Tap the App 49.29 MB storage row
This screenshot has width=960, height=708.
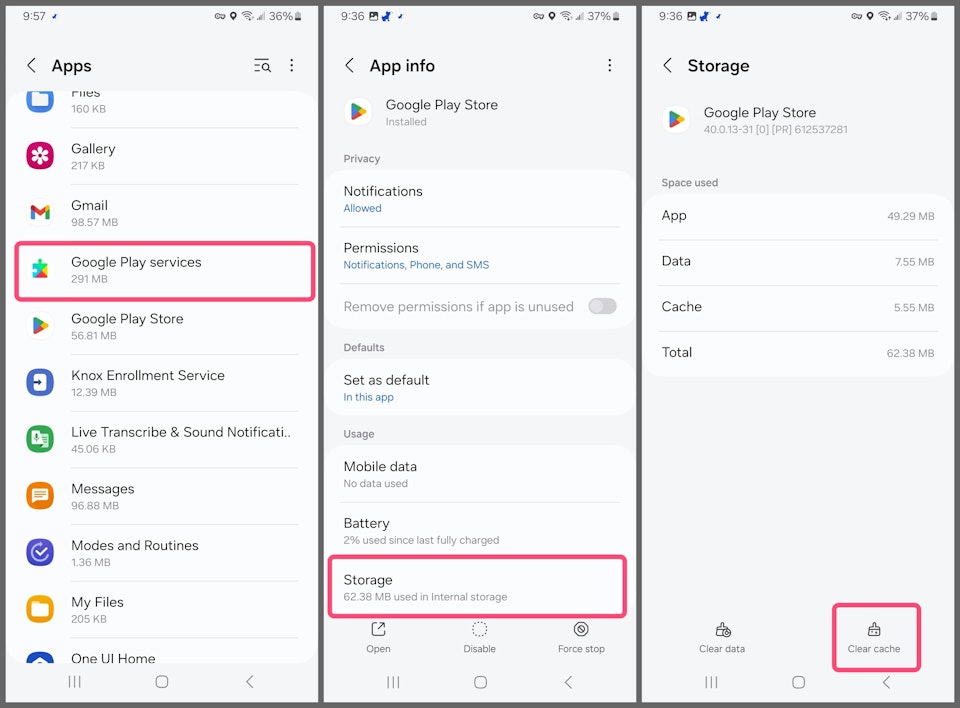[x=798, y=216]
